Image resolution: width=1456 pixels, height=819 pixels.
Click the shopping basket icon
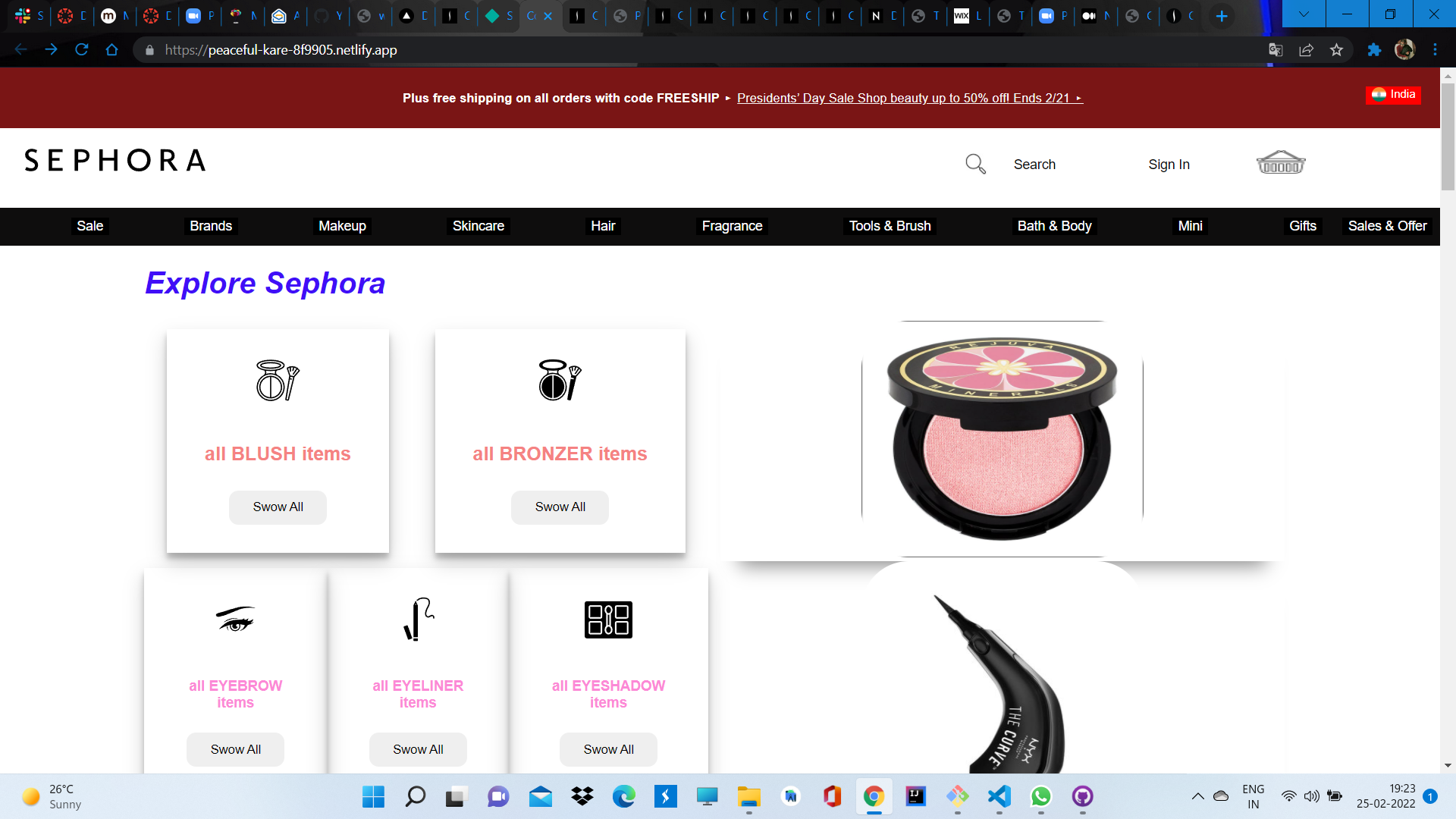point(1280,162)
